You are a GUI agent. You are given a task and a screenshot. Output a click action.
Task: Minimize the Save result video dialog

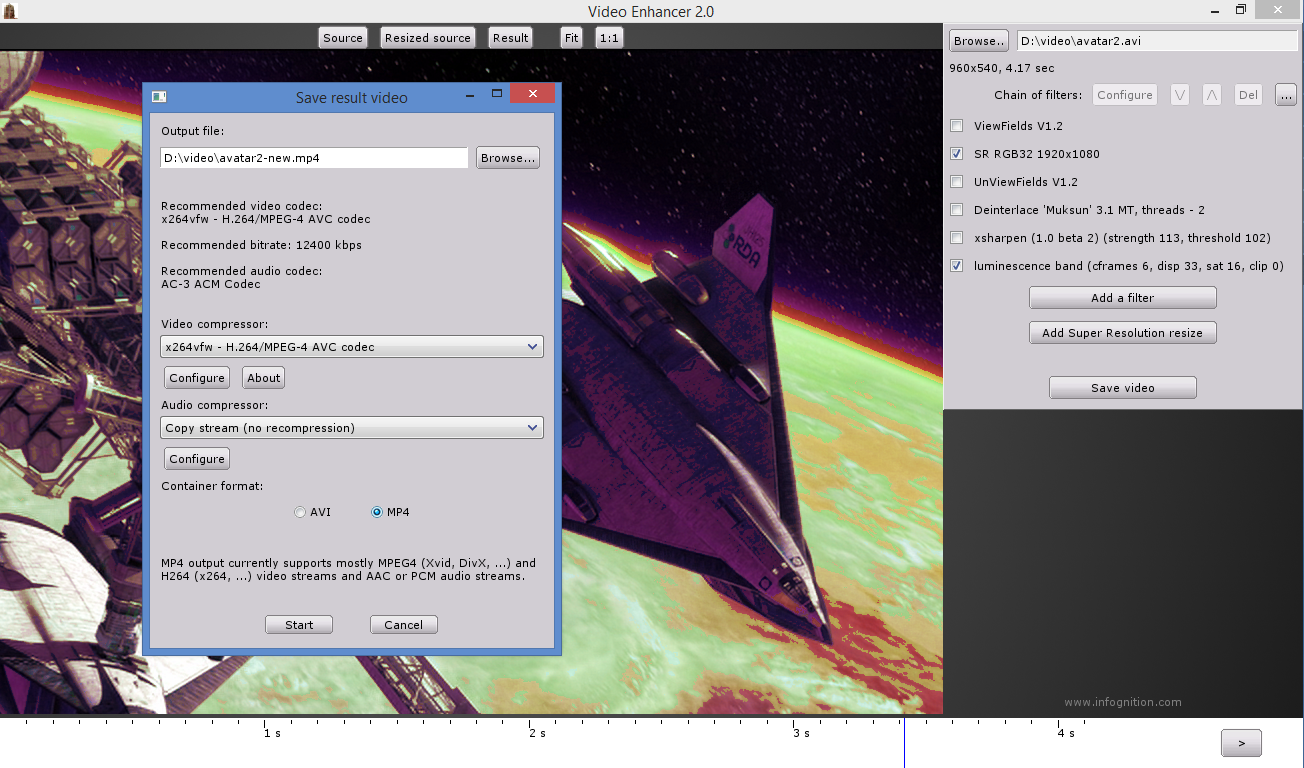coord(468,94)
